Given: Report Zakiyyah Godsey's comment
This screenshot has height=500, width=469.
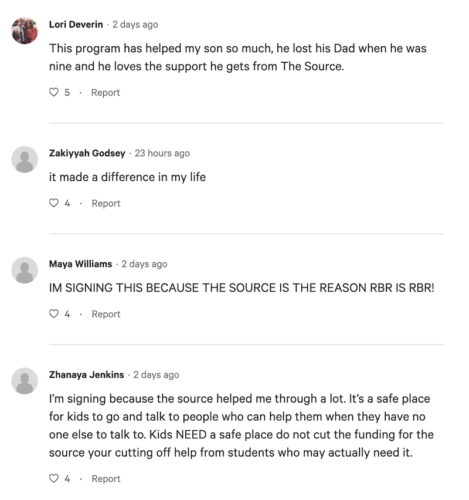Looking at the screenshot, I should [106, 203].
